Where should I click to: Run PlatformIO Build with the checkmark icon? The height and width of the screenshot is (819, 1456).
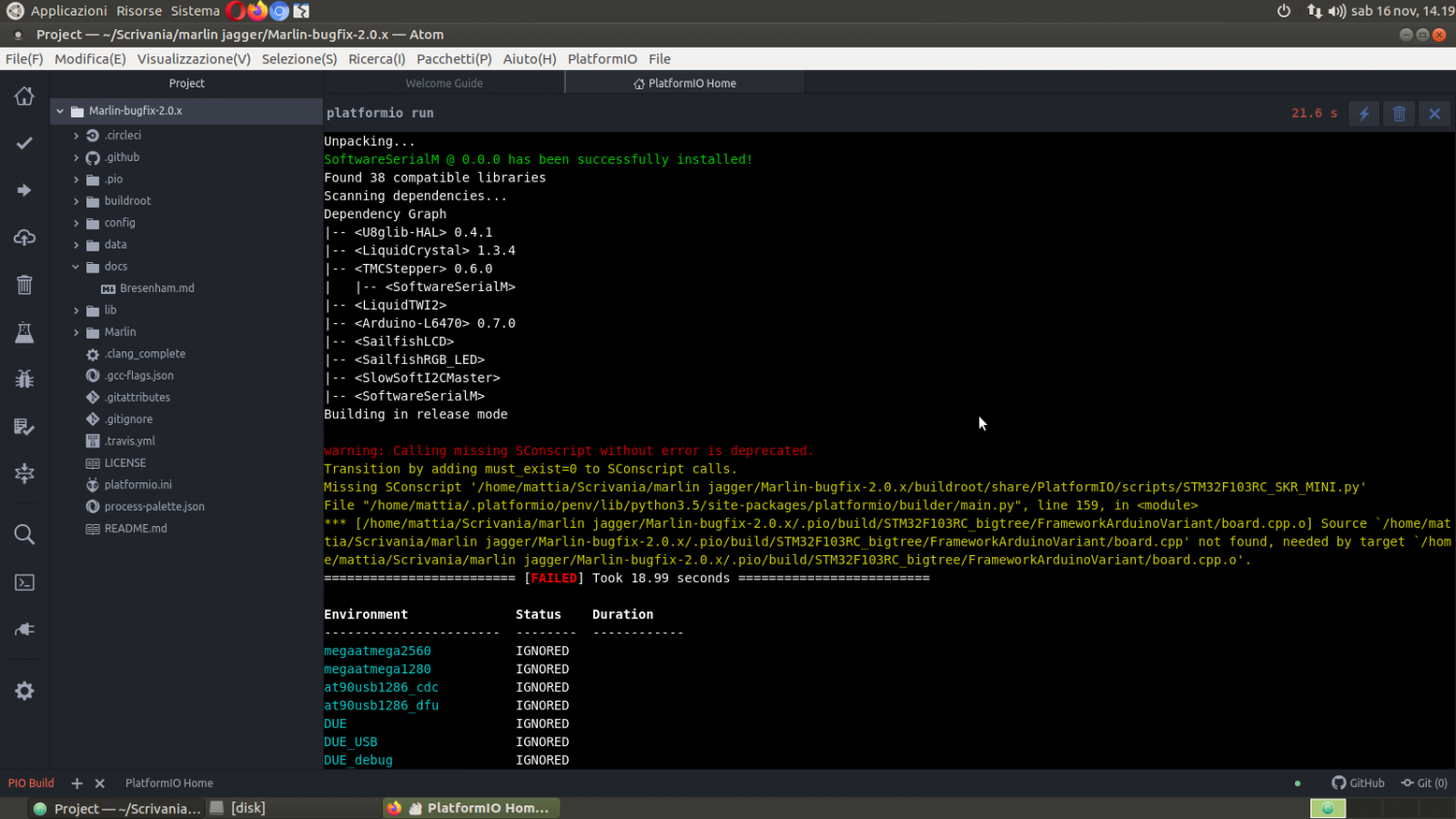click(x=24, y=143)
